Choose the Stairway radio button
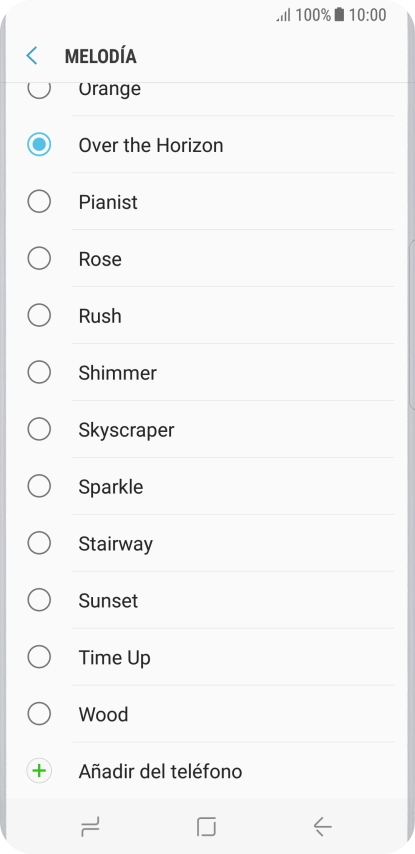The width and height of the screenshot is (415, 854). tap(39, 543)
